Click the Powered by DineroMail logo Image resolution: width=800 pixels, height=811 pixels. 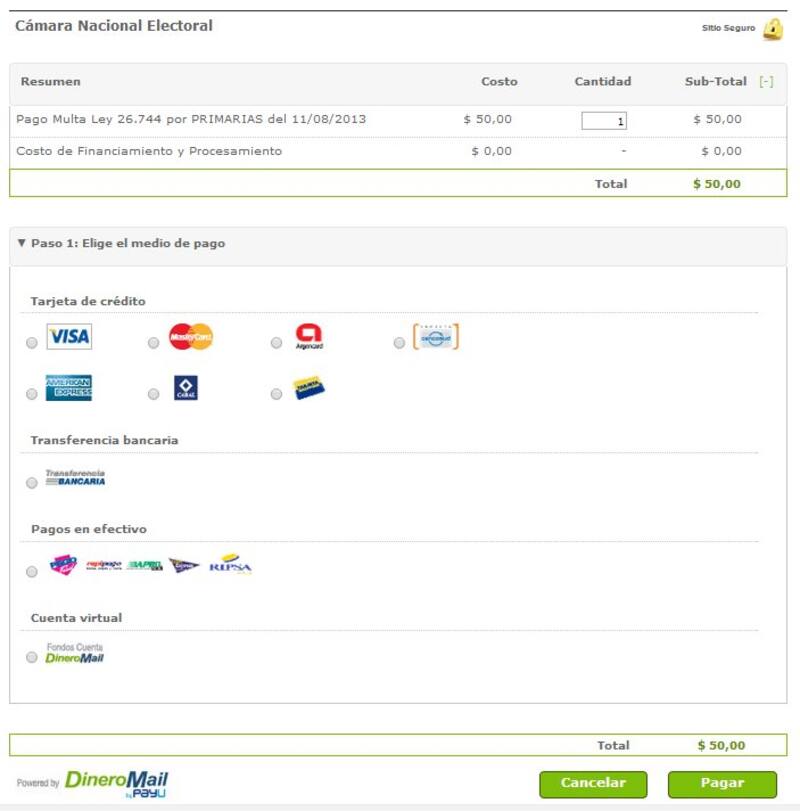[116, 782]
